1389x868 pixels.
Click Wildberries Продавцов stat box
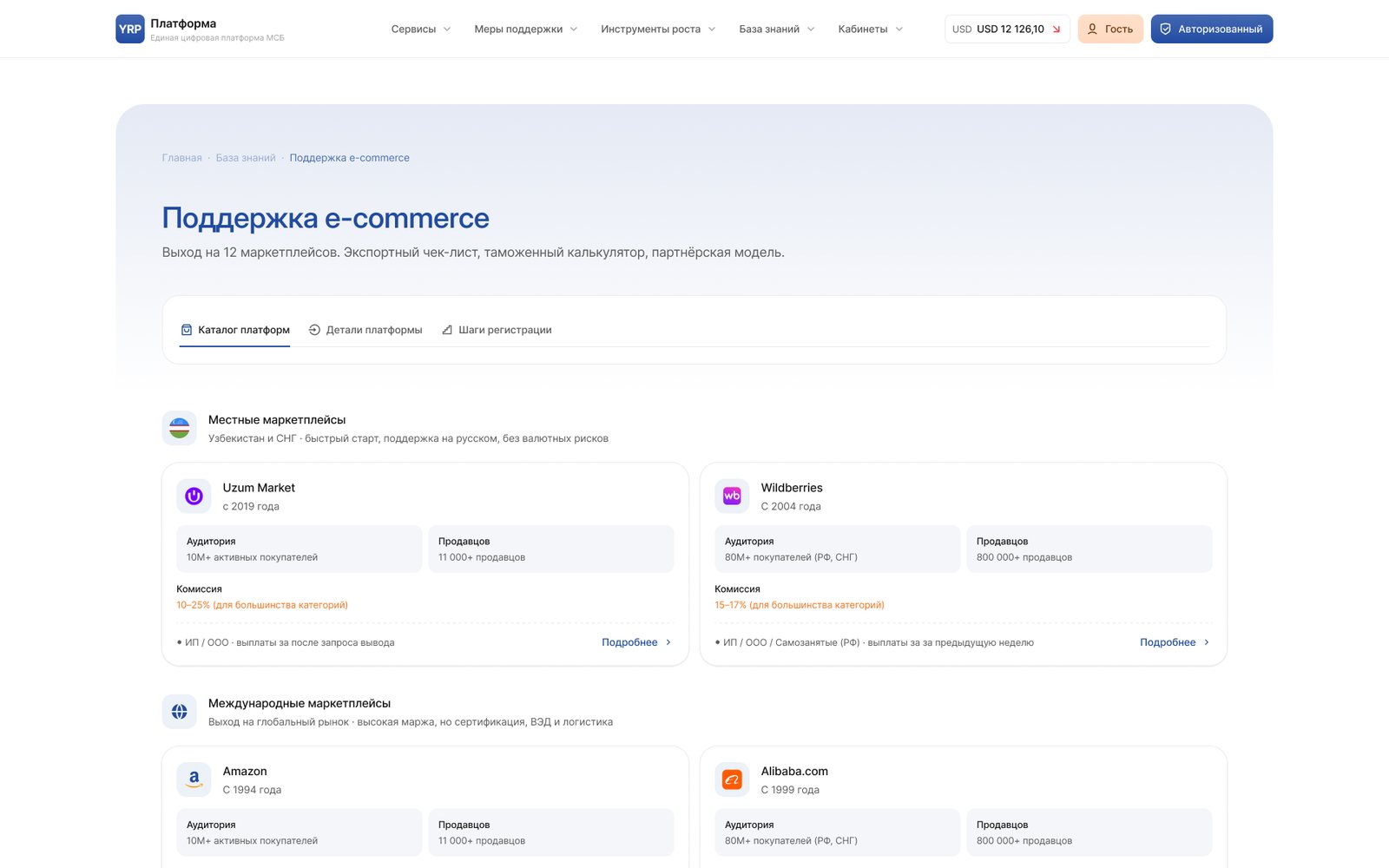pyautogui.click(x=1089, y=549)
